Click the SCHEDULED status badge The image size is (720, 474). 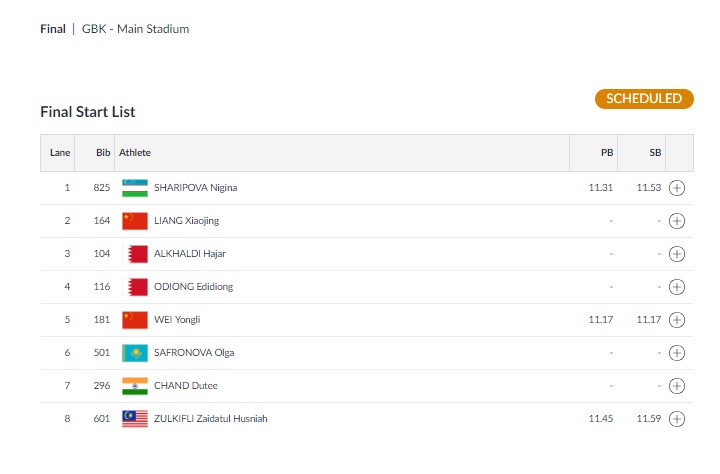644,99
